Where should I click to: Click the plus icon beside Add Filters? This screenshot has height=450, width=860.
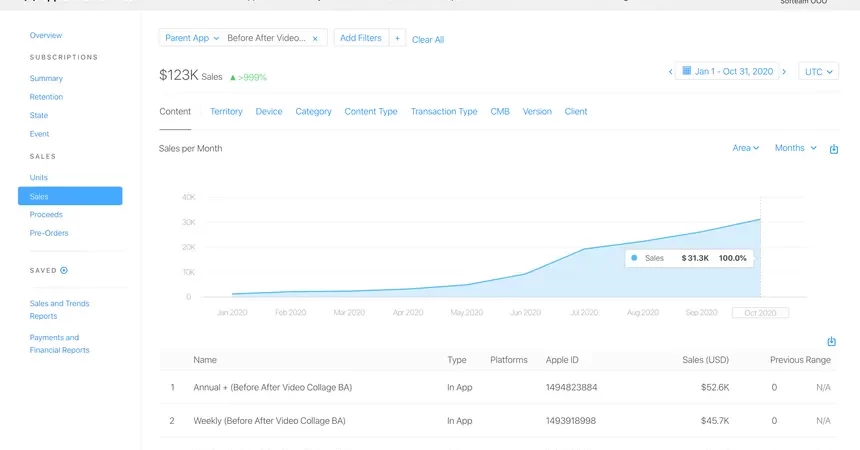(x=397, y=38)
